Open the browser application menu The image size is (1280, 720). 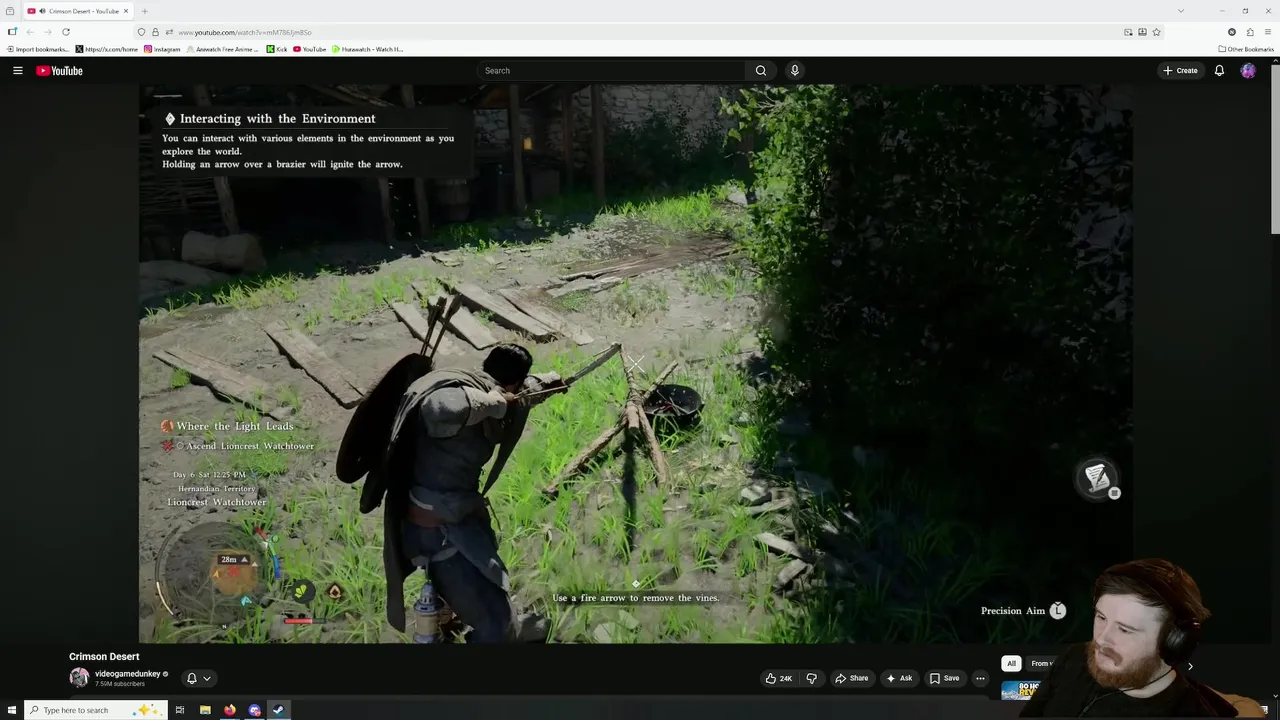point(1268,32)
